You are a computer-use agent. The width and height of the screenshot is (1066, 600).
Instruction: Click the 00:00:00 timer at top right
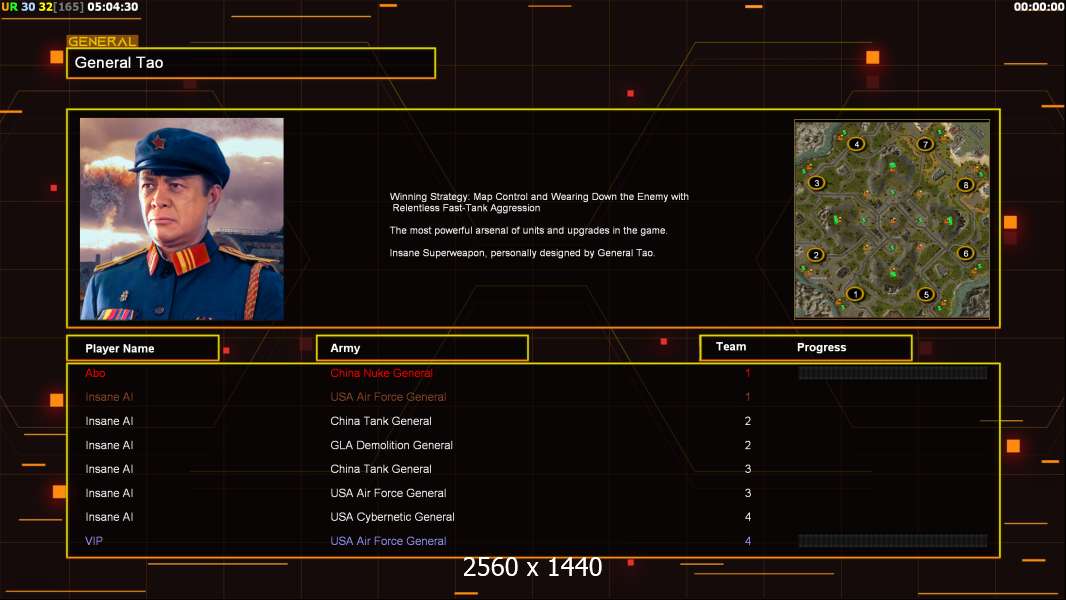click(1039, 7)
